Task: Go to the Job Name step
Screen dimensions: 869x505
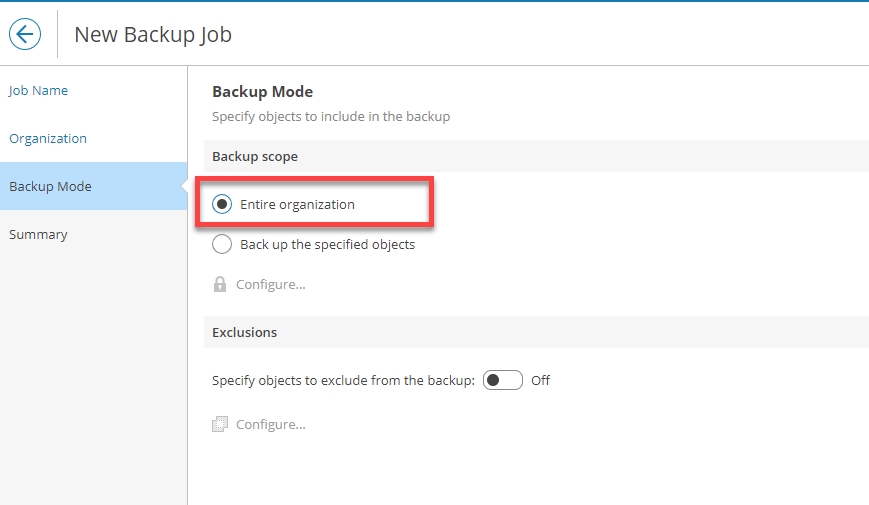Action: tap(39, 90)
